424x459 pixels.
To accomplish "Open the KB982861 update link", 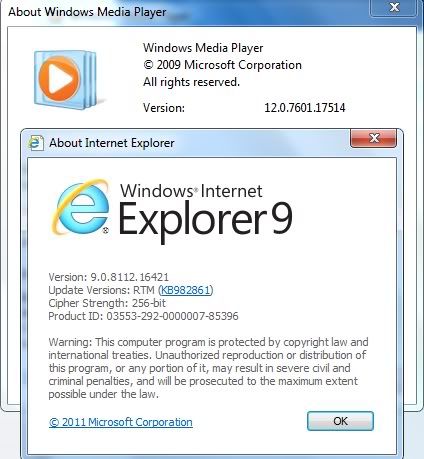I will click(x=186, y=290).
